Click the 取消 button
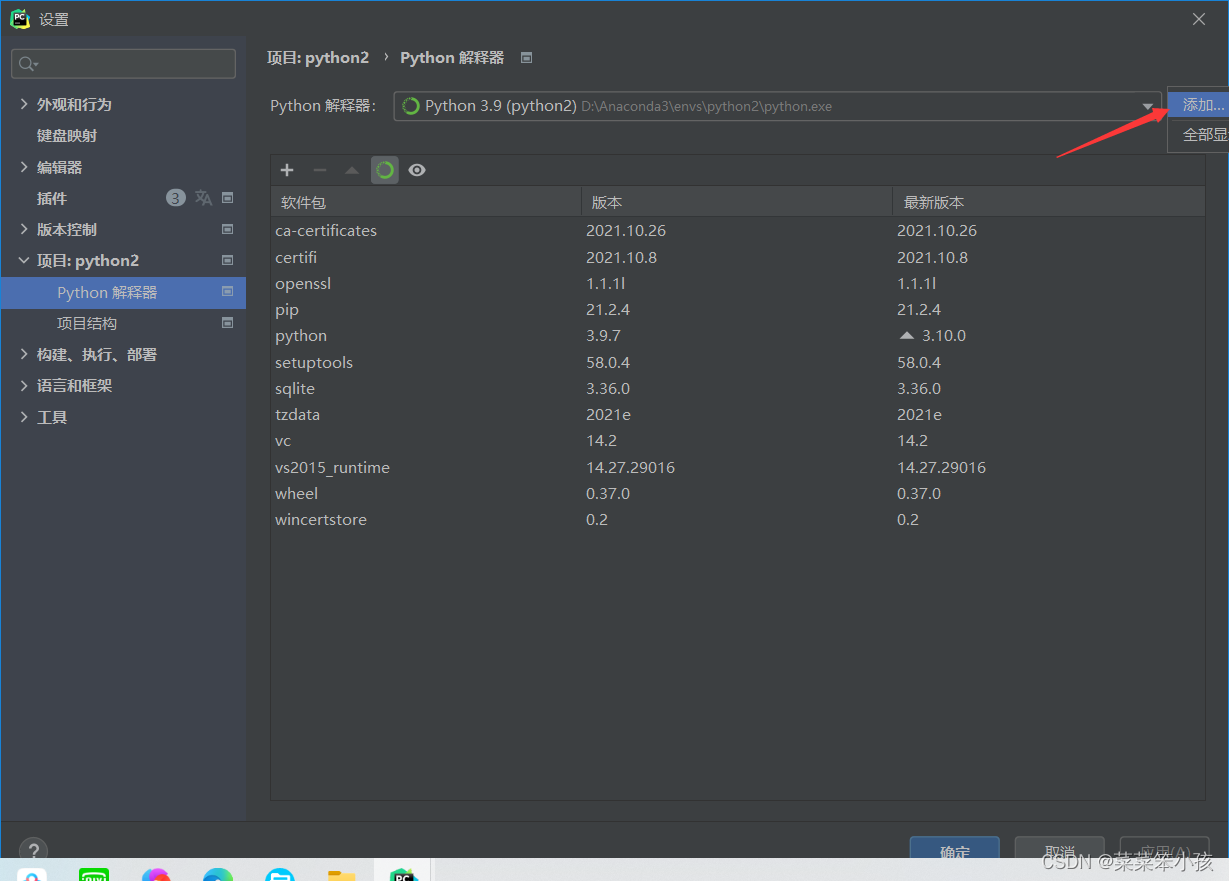The height and width of the screenshot is (881, 1229). (x=1060, y=848)
